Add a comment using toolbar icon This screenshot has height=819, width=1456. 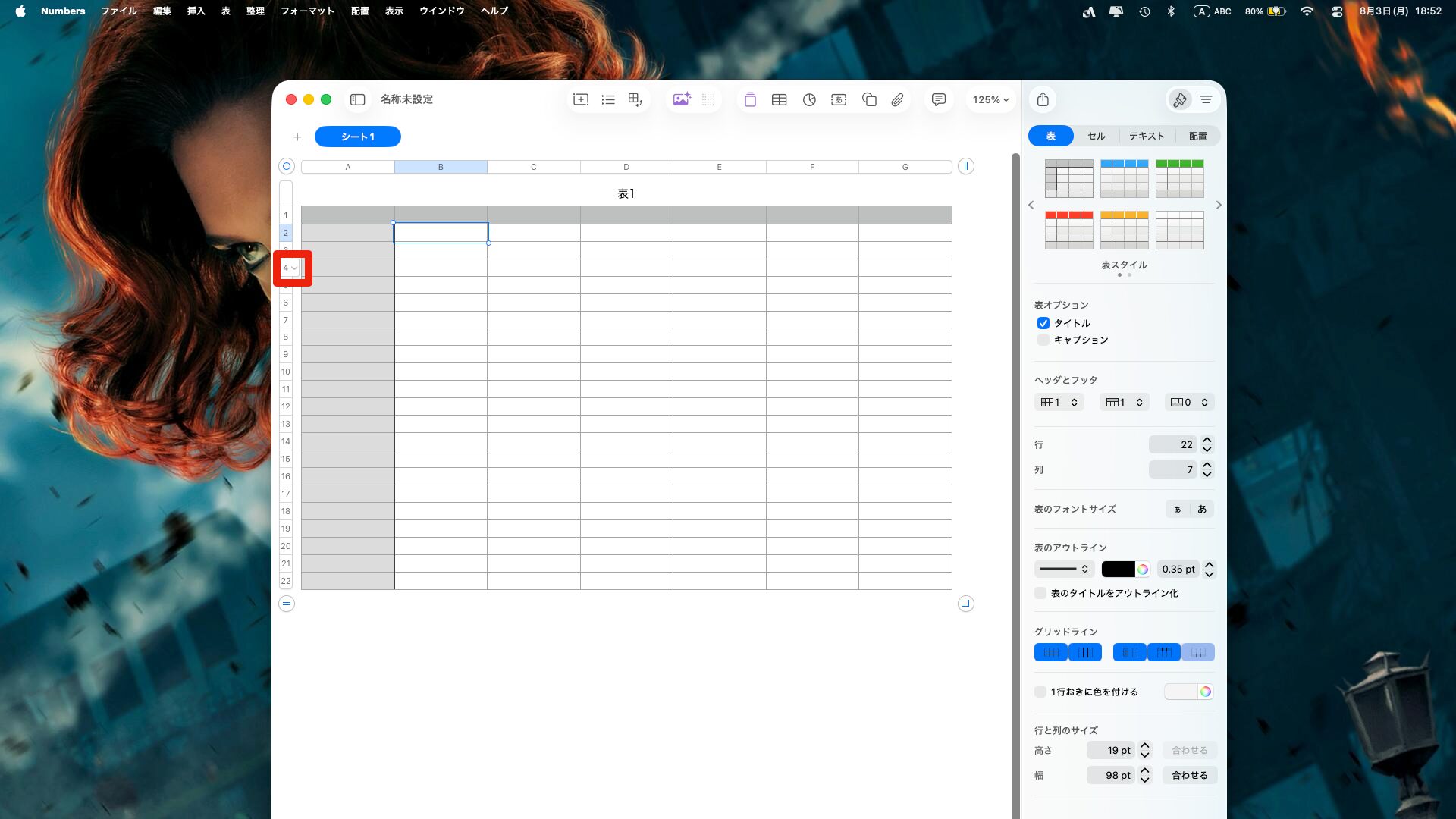coord(939,99)
